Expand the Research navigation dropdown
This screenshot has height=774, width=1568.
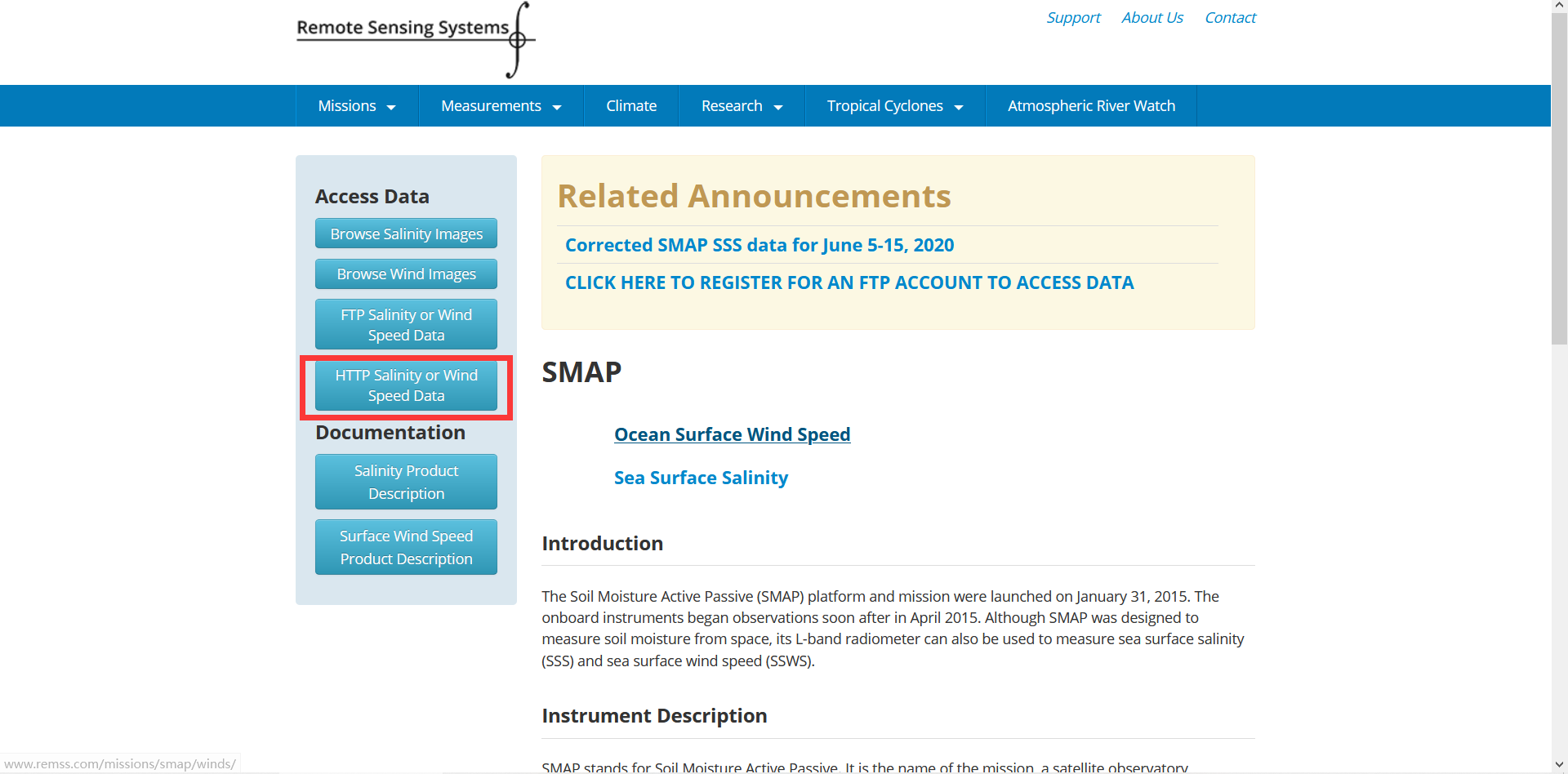pos(740,105)
